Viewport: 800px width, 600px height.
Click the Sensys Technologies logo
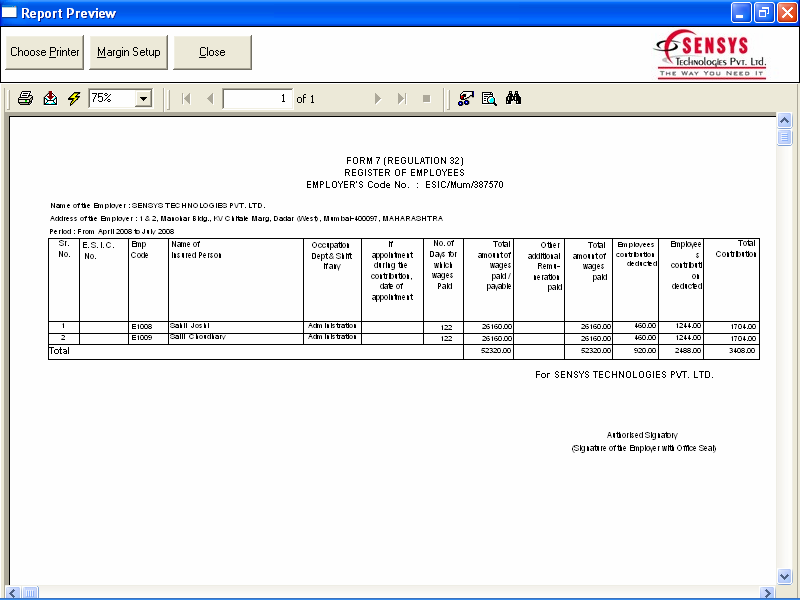(711, 54)
